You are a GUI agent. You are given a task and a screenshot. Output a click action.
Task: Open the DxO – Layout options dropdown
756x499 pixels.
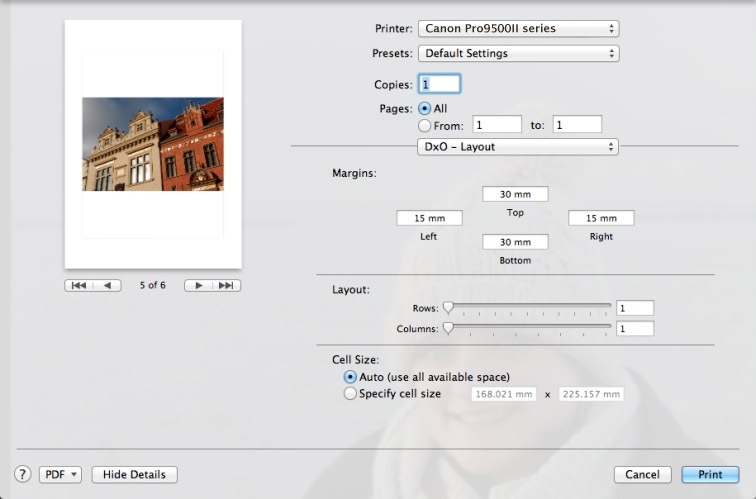click(x=517, y=147)
